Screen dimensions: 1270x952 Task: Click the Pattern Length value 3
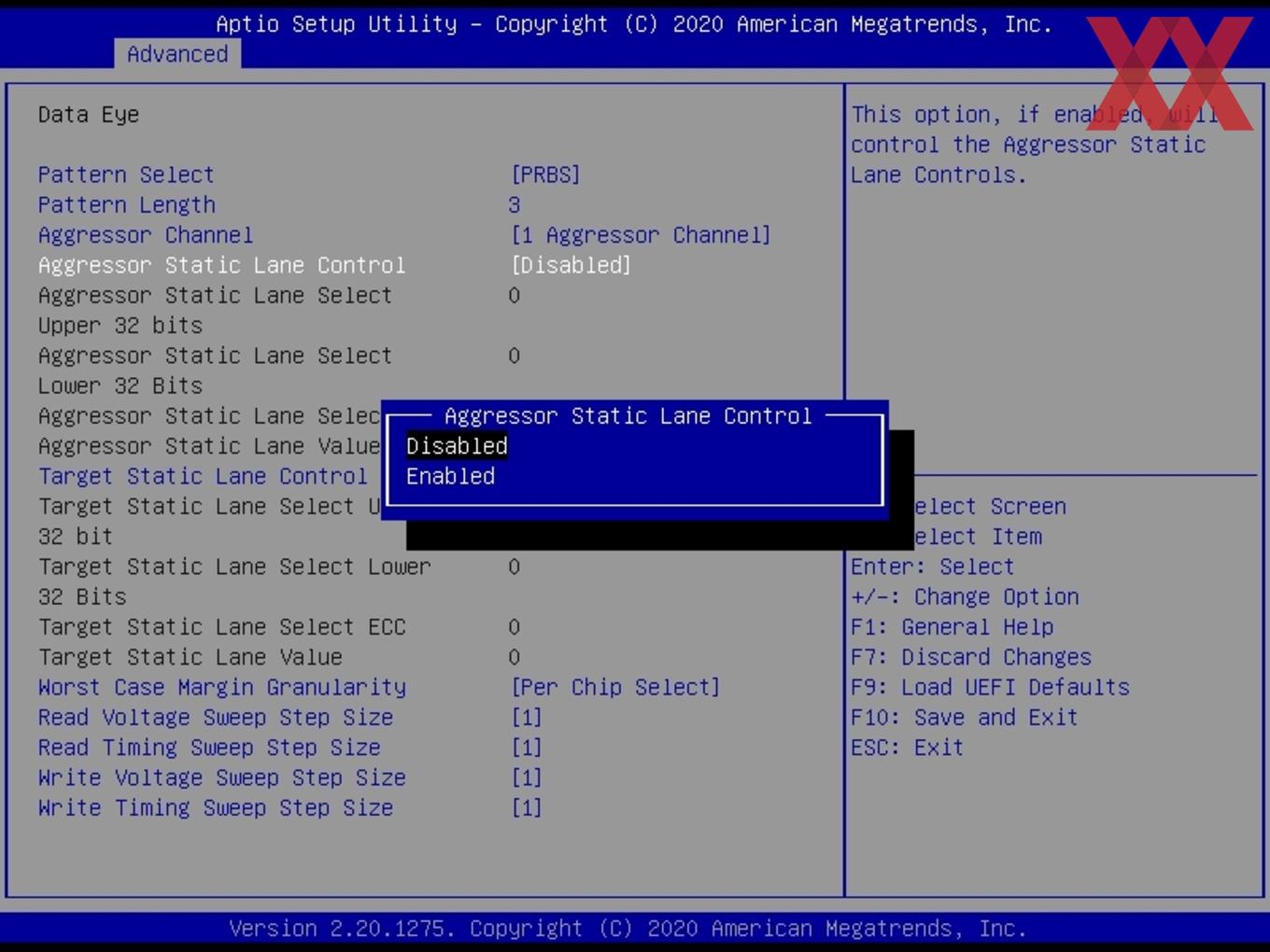[x=515, y=204]
